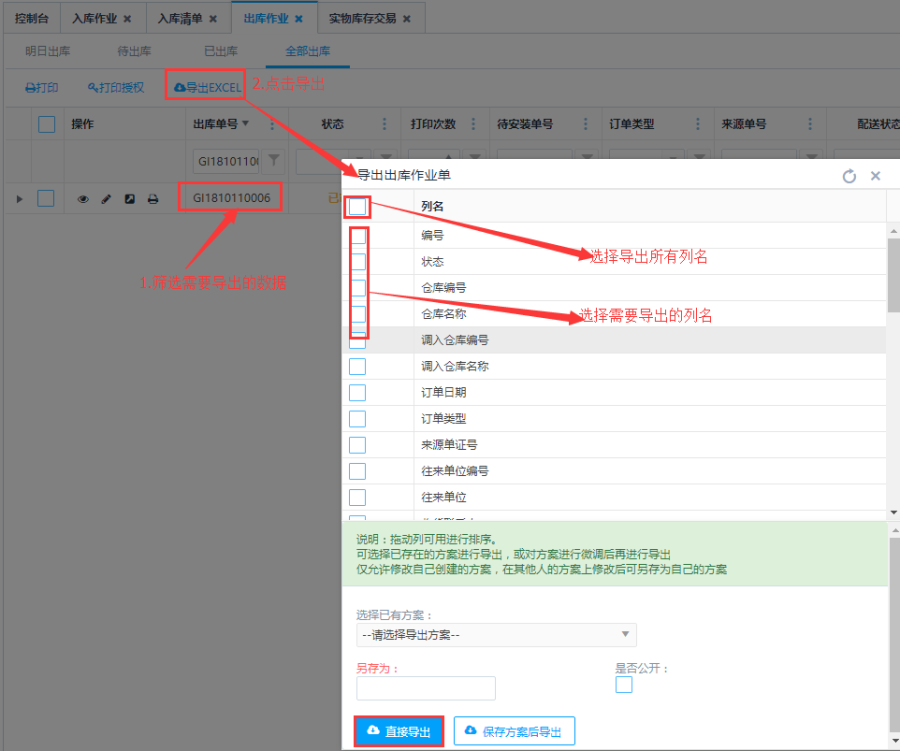Image resolution: width=900 pixels, height=751 pixels.
Task: Click the refresh icon in the export dialog header
Action: [x=849, y=176]
